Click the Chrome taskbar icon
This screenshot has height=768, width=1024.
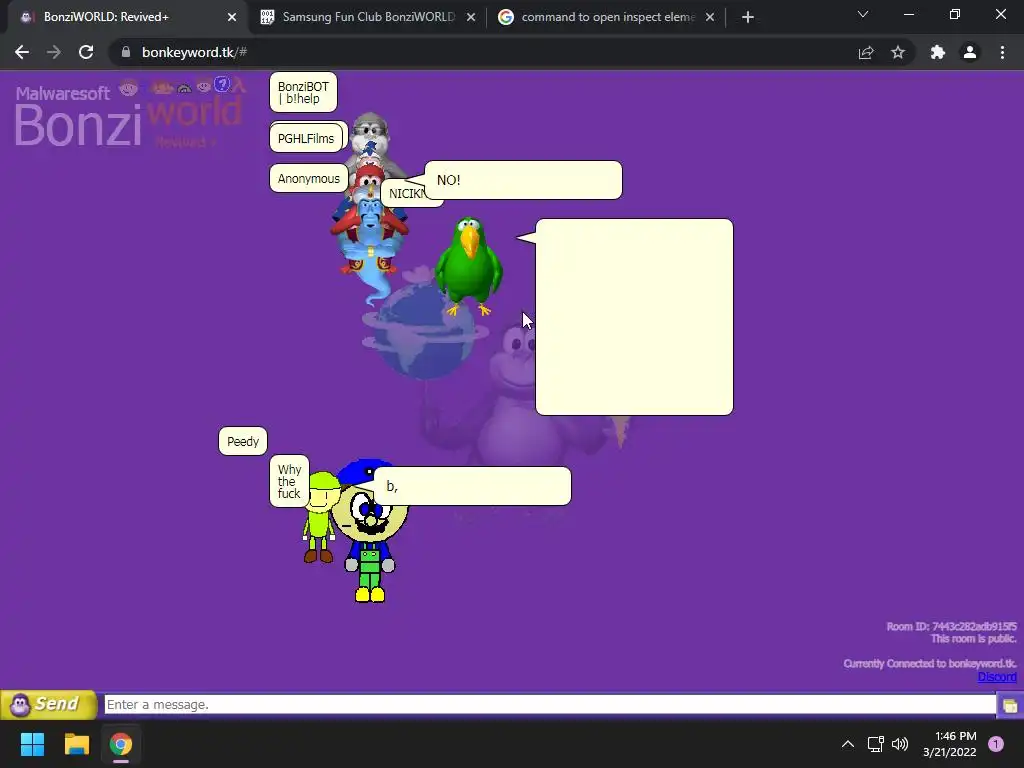coord(121,744)
